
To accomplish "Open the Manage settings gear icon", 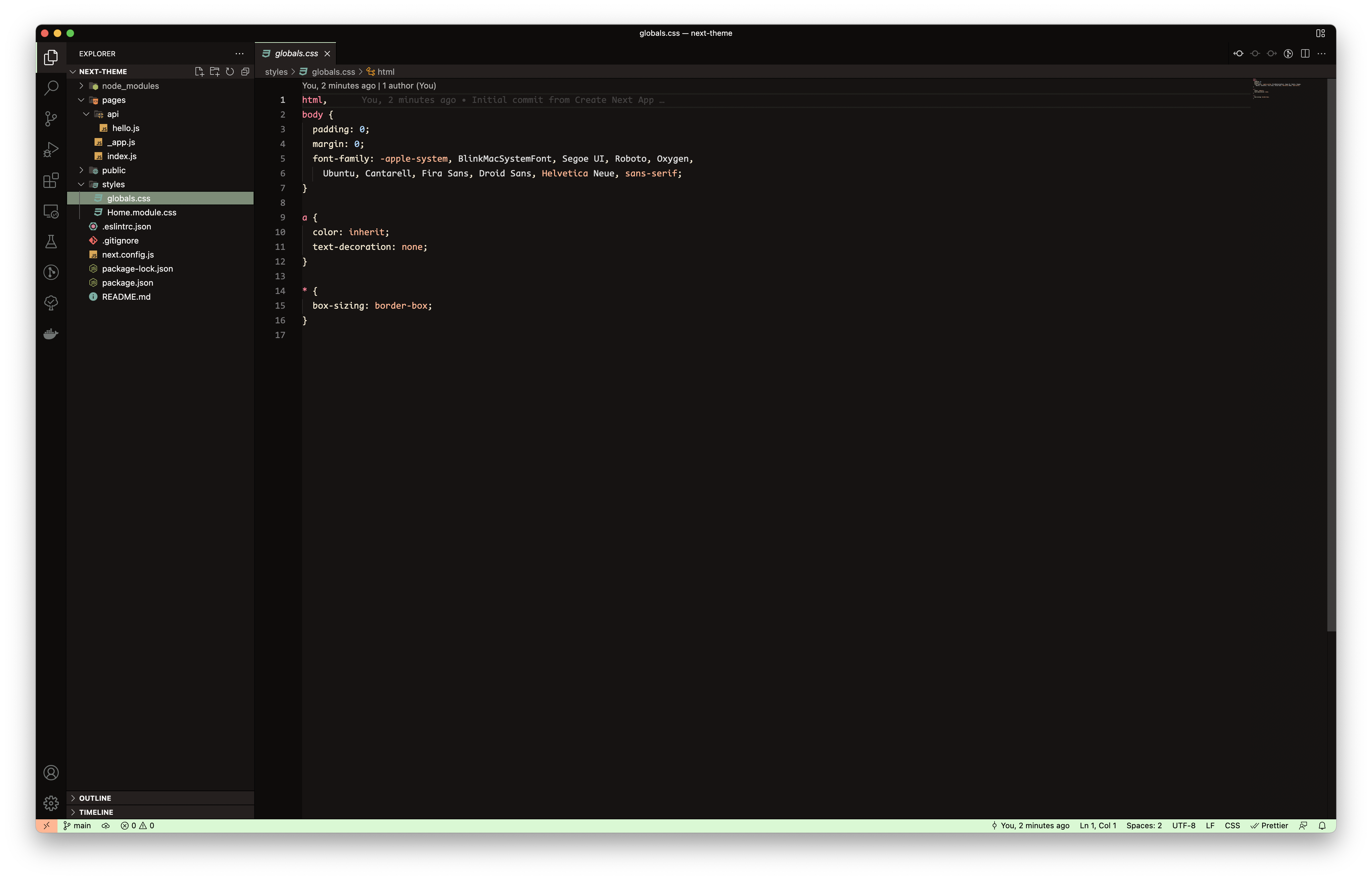I will (x=51, y=803).
